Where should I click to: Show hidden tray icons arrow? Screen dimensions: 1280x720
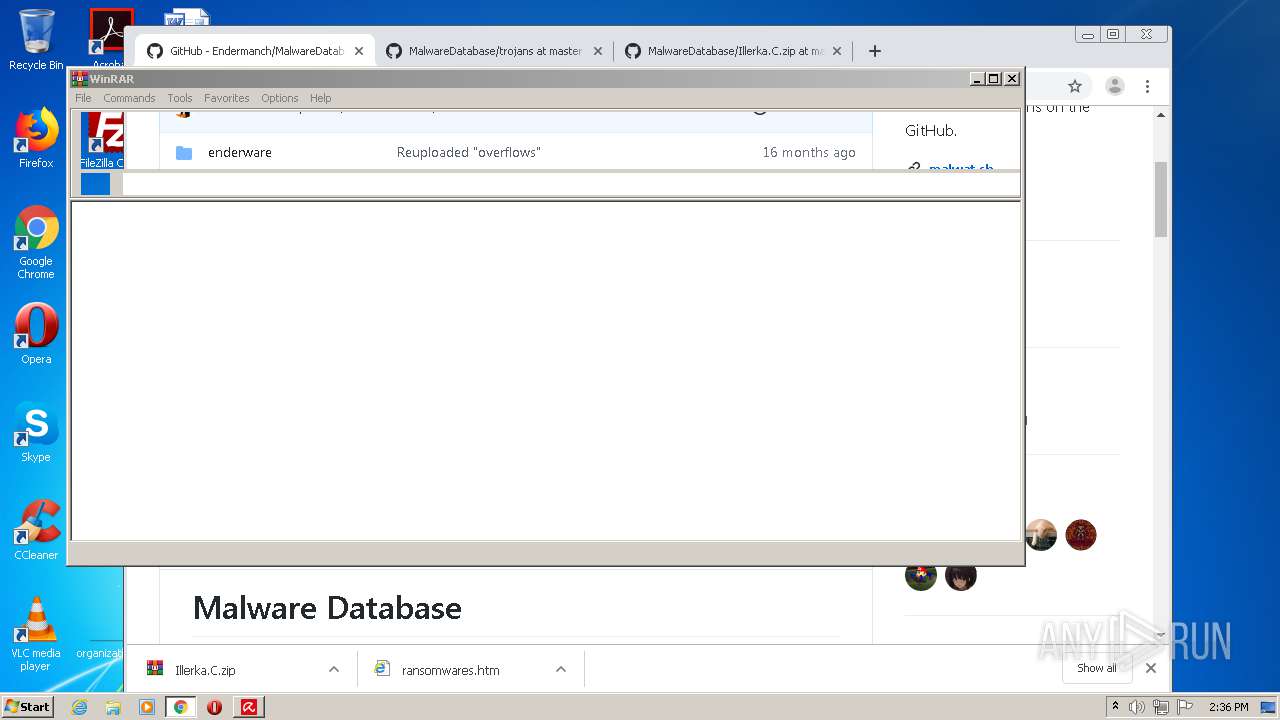[x=1115, y=707]
